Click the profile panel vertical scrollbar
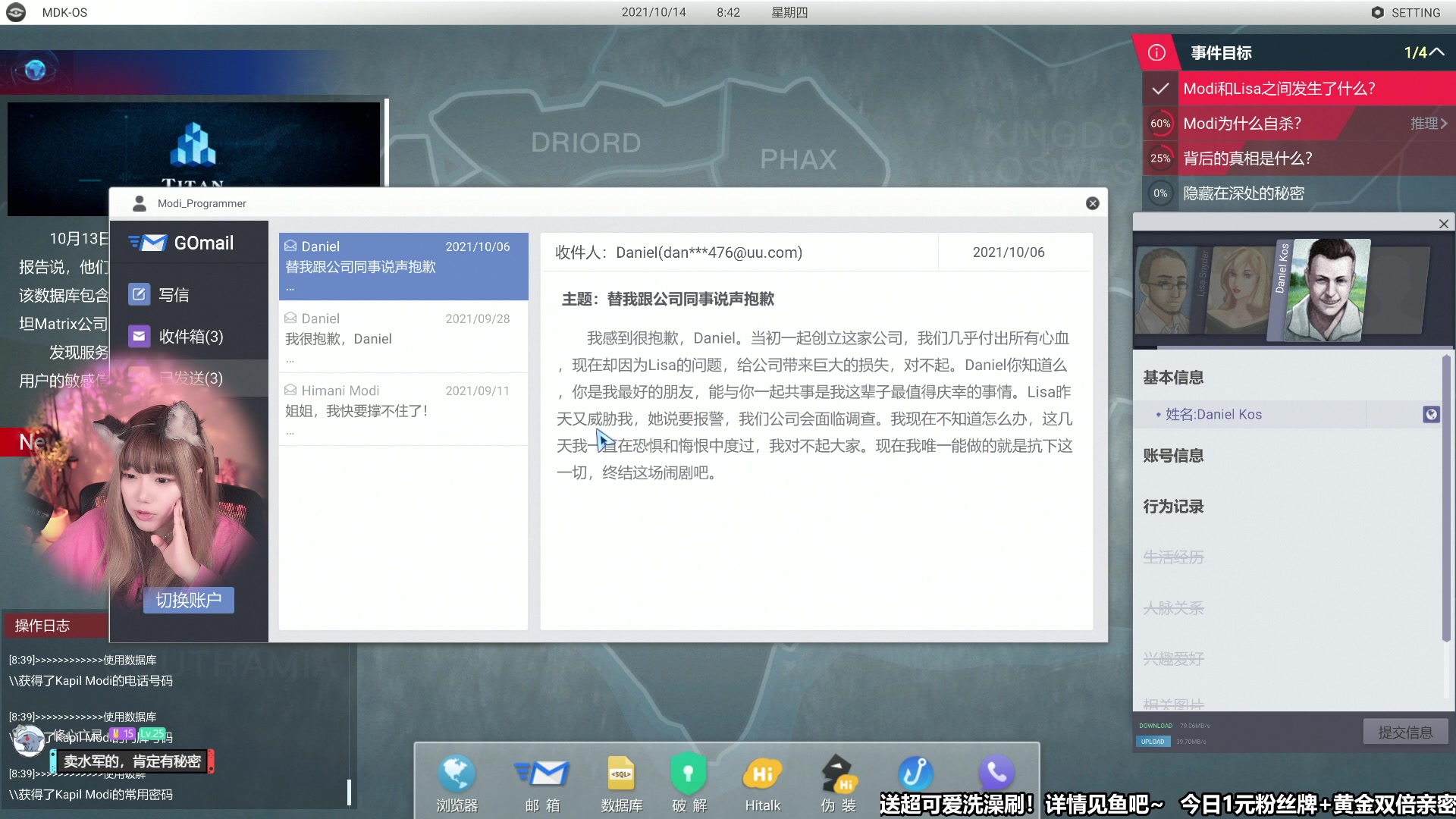1456x819 pixels. [1445, 499]
